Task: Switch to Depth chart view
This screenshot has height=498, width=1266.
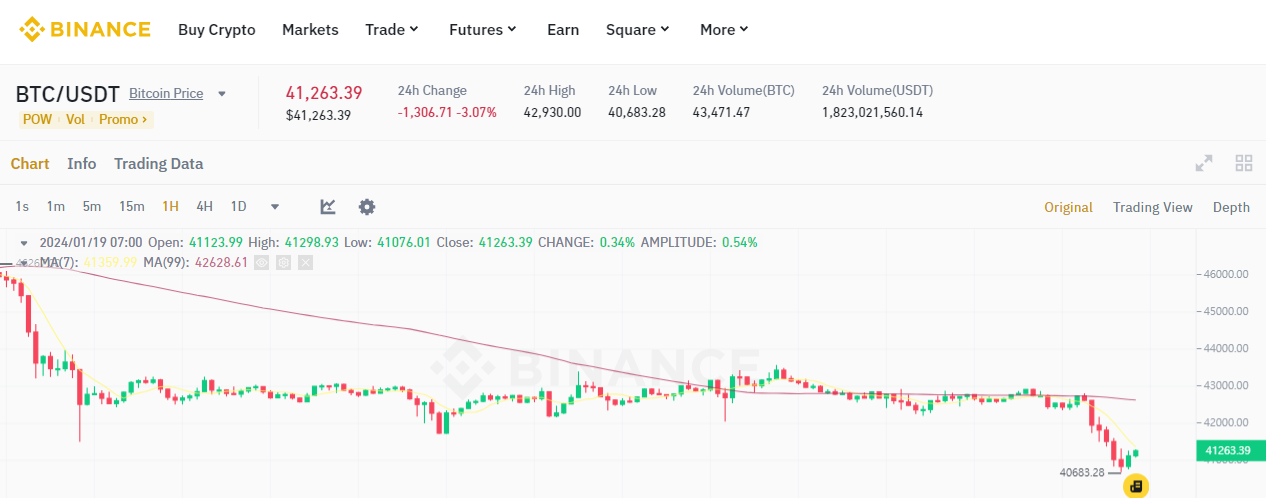Action: 1231,207
